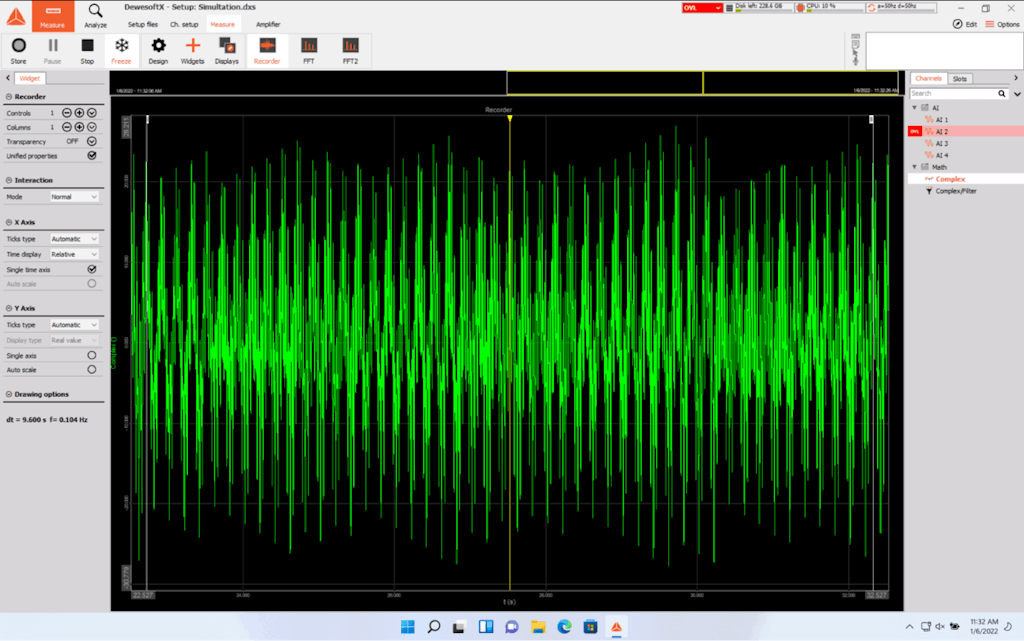The height and width of the screenshot is (641, 1024).
Task: Enable Y Axis Auto scale
Action: pos(92,369)
